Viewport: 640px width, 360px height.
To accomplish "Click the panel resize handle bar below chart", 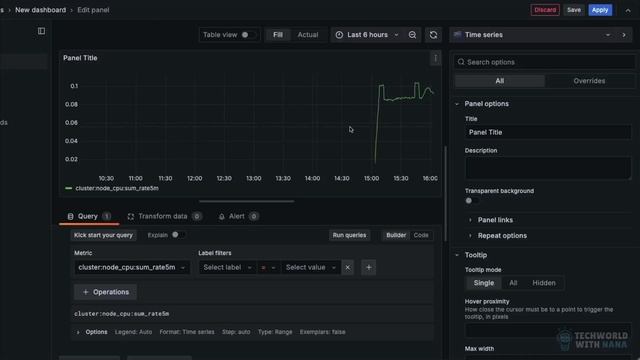I will click(x=247, y=201).
